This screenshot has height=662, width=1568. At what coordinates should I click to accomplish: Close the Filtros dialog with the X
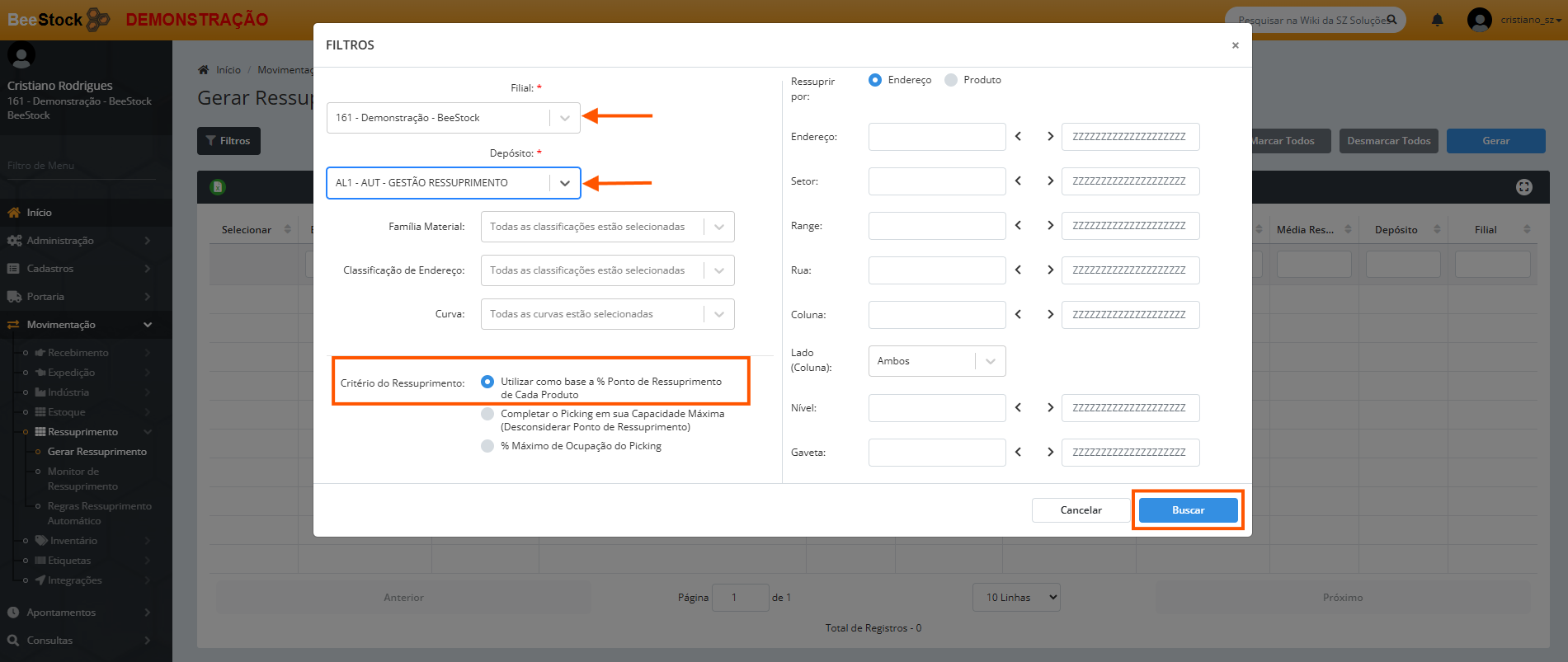click(x=1235, y=45)
